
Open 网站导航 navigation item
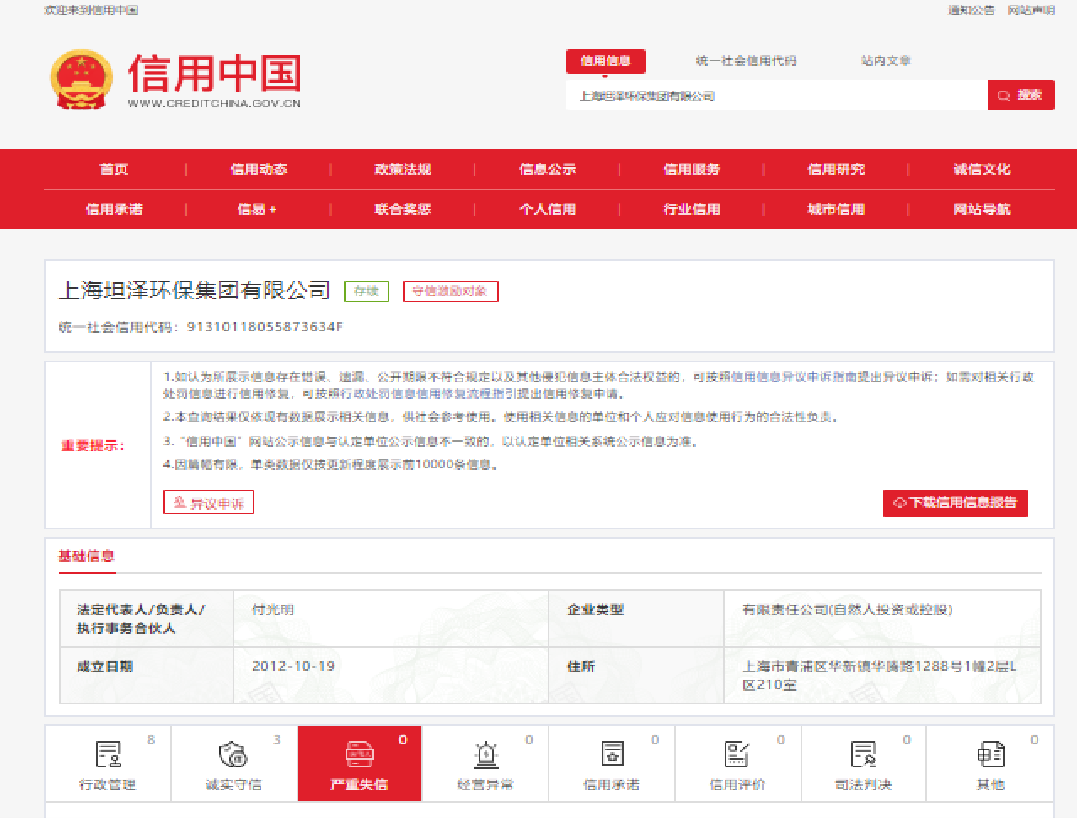(x=982, y=209)
